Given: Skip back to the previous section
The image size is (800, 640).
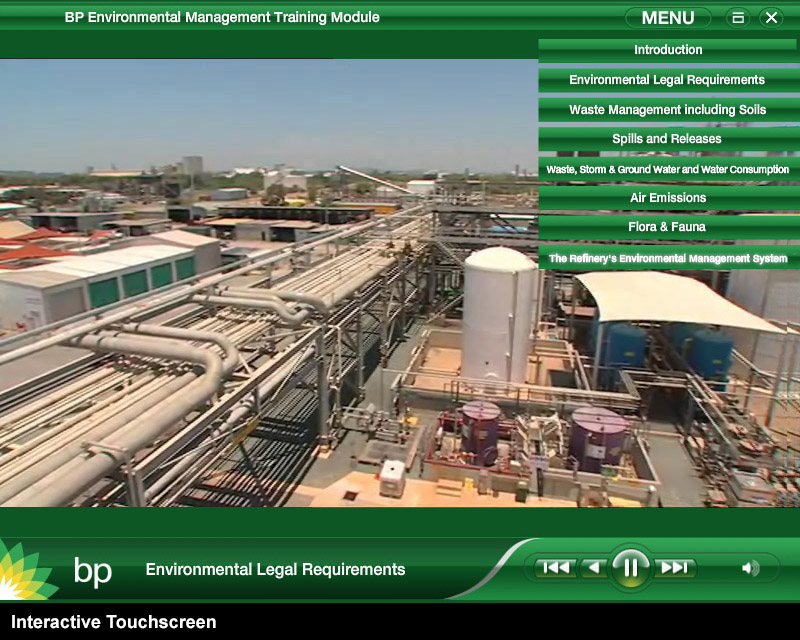Looking at the screenshot, I should [556, 568].
